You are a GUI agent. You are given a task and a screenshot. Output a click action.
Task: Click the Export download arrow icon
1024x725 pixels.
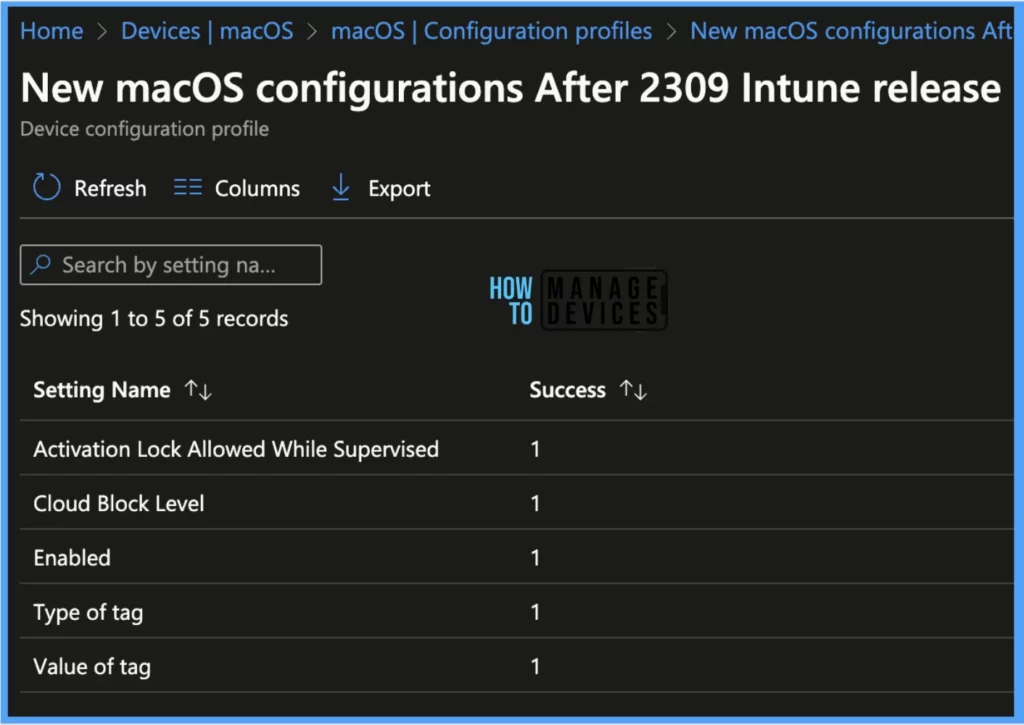341,188
